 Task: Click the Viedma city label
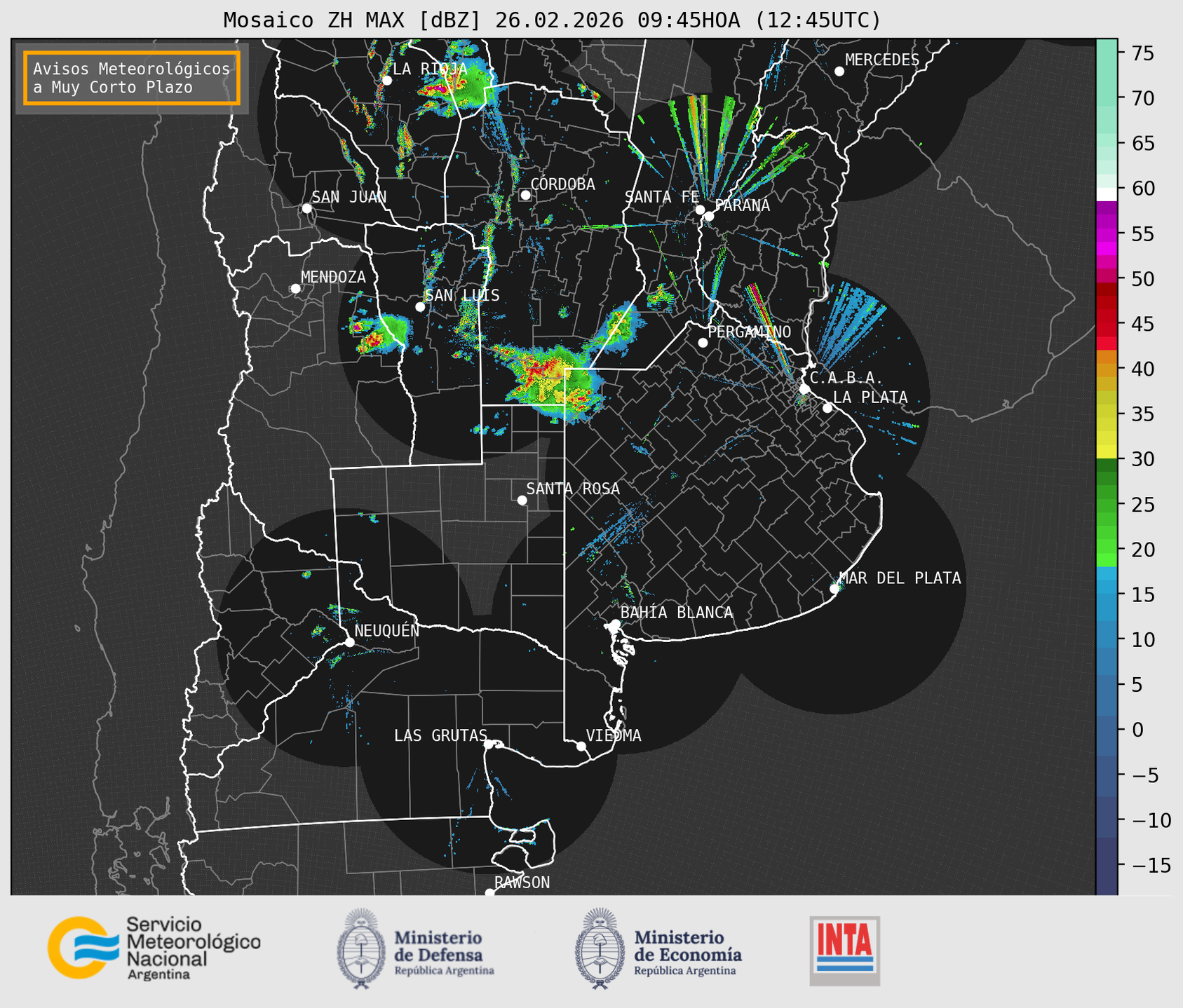click(x=613, y=735)
